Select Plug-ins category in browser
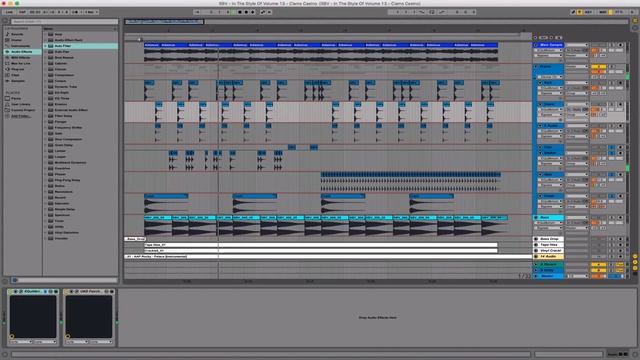640x360 pixels. point(22,69)
